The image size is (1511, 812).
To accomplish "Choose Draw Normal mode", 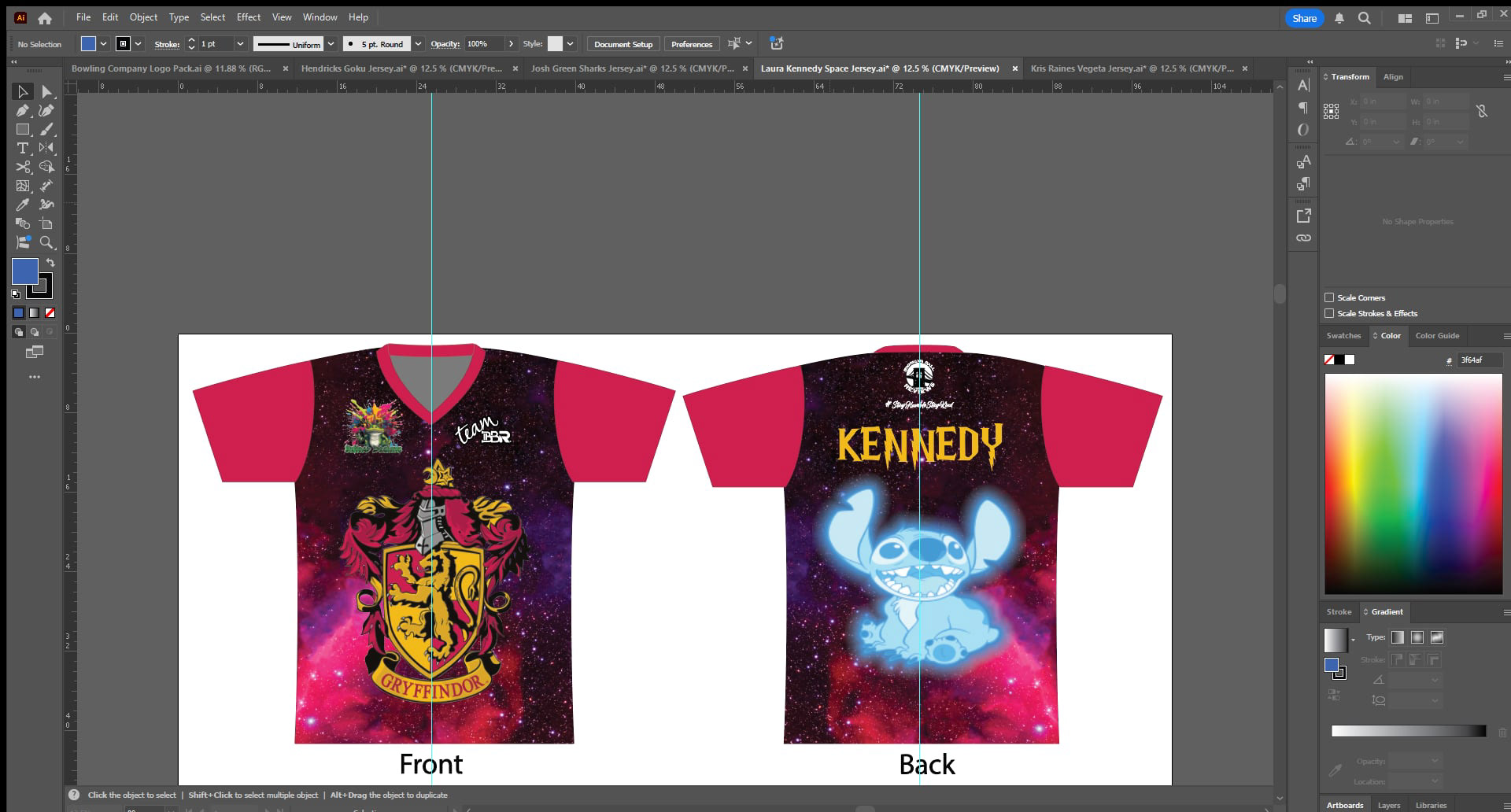I will (x=18, y=332).
